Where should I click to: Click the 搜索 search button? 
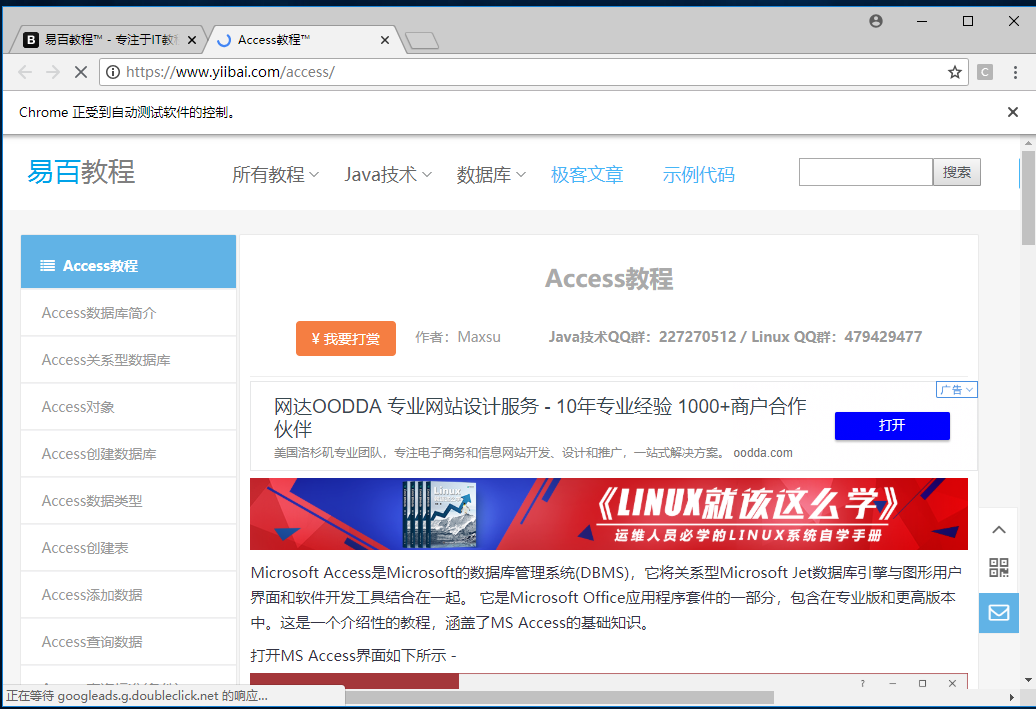(x=956, y=172)
